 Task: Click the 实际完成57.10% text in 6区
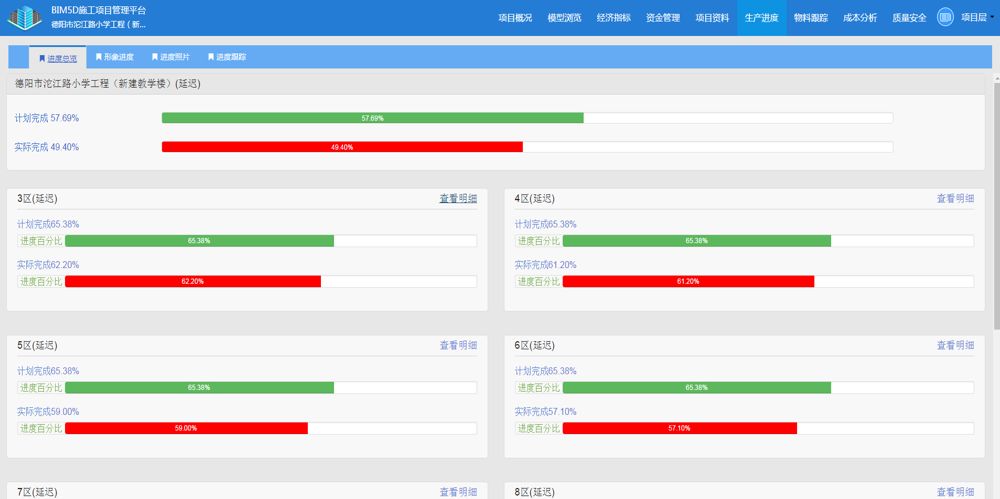(546, 412)
